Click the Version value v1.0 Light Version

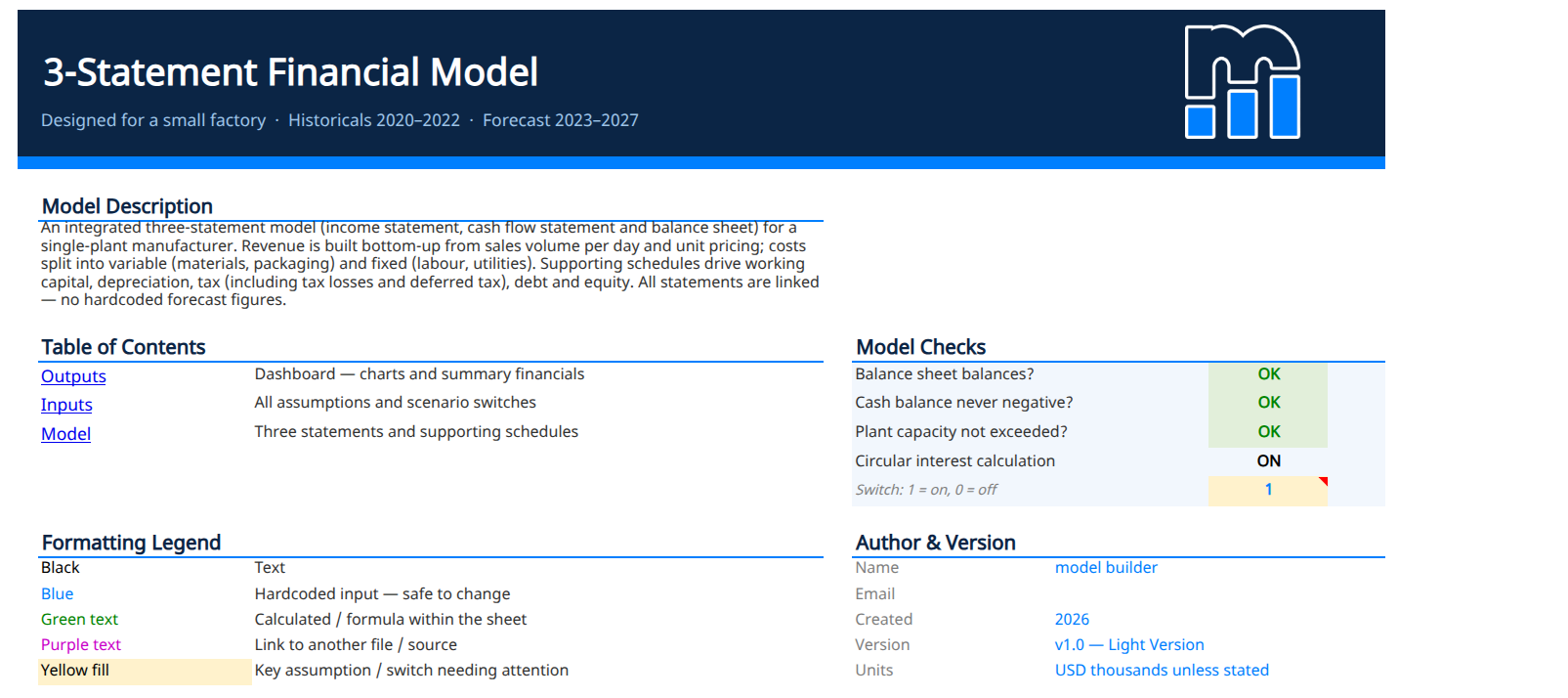1129,645
